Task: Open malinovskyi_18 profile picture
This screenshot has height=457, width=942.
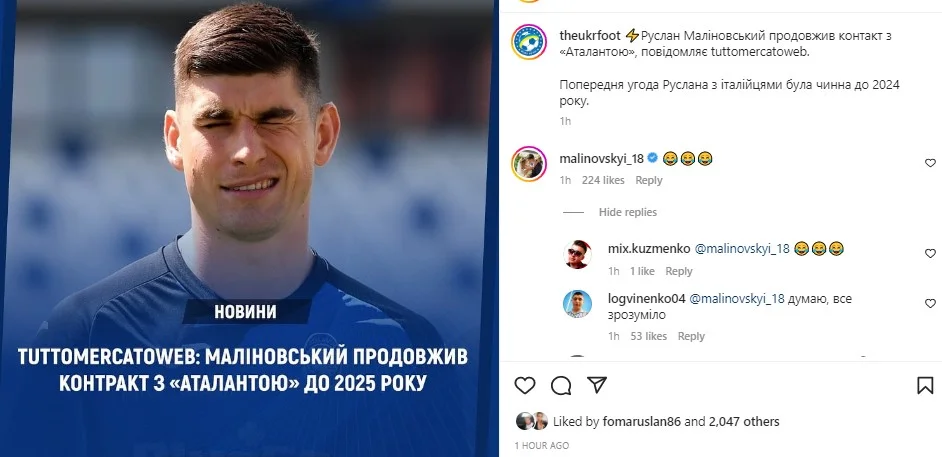Action: [529, 164]
